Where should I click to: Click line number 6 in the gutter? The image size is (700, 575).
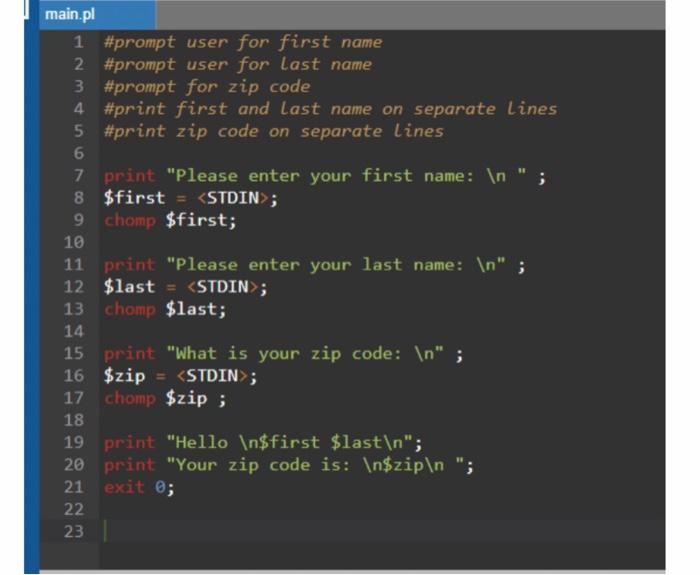pyautogui.click(x=79, y=153)
